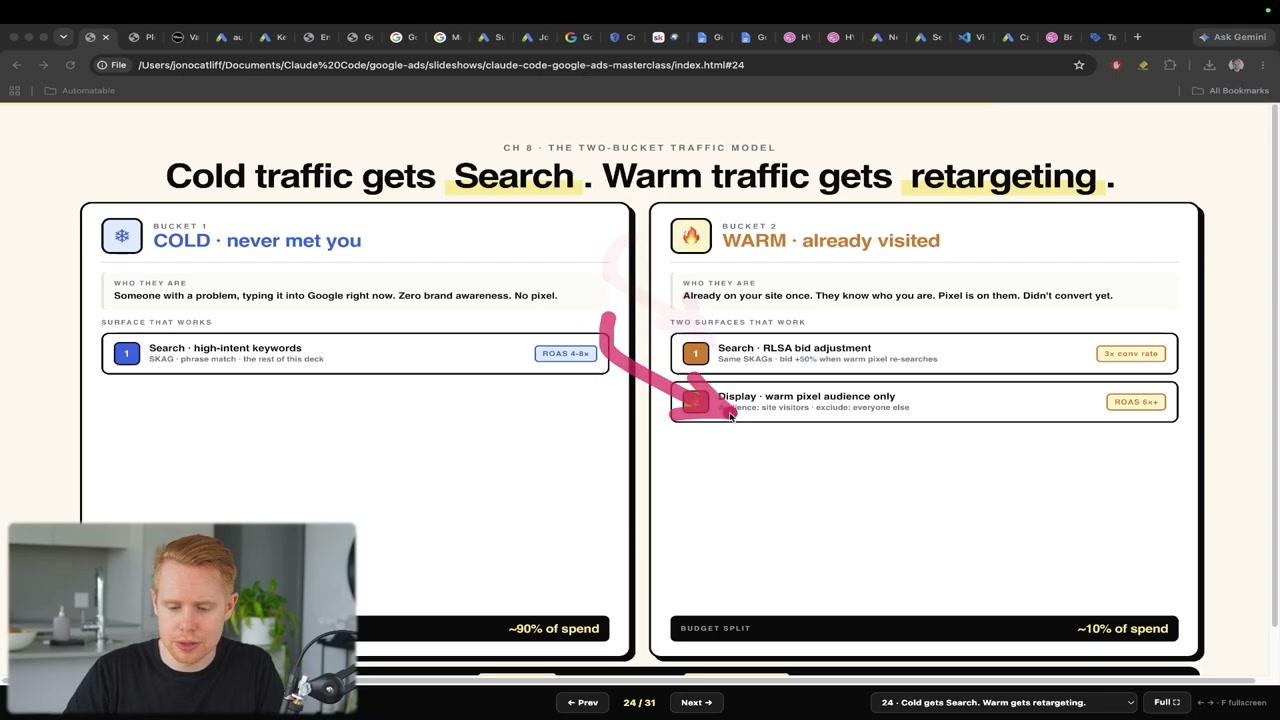Open the tab search dropdown arrow

[63, 37]
